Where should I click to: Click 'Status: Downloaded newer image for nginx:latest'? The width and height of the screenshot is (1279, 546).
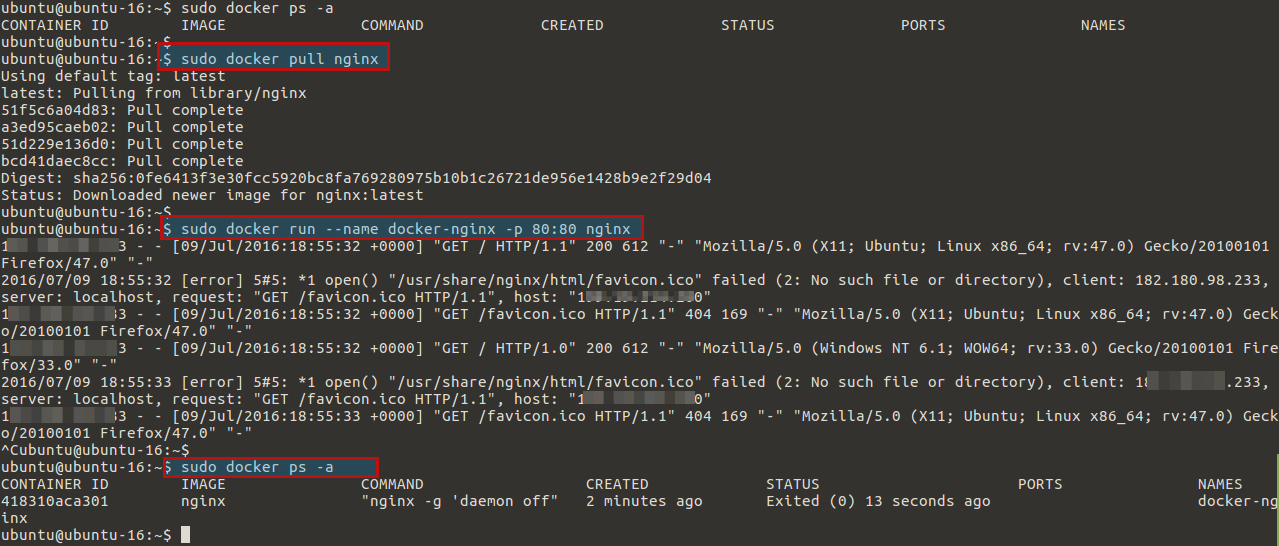click(212, 195)
